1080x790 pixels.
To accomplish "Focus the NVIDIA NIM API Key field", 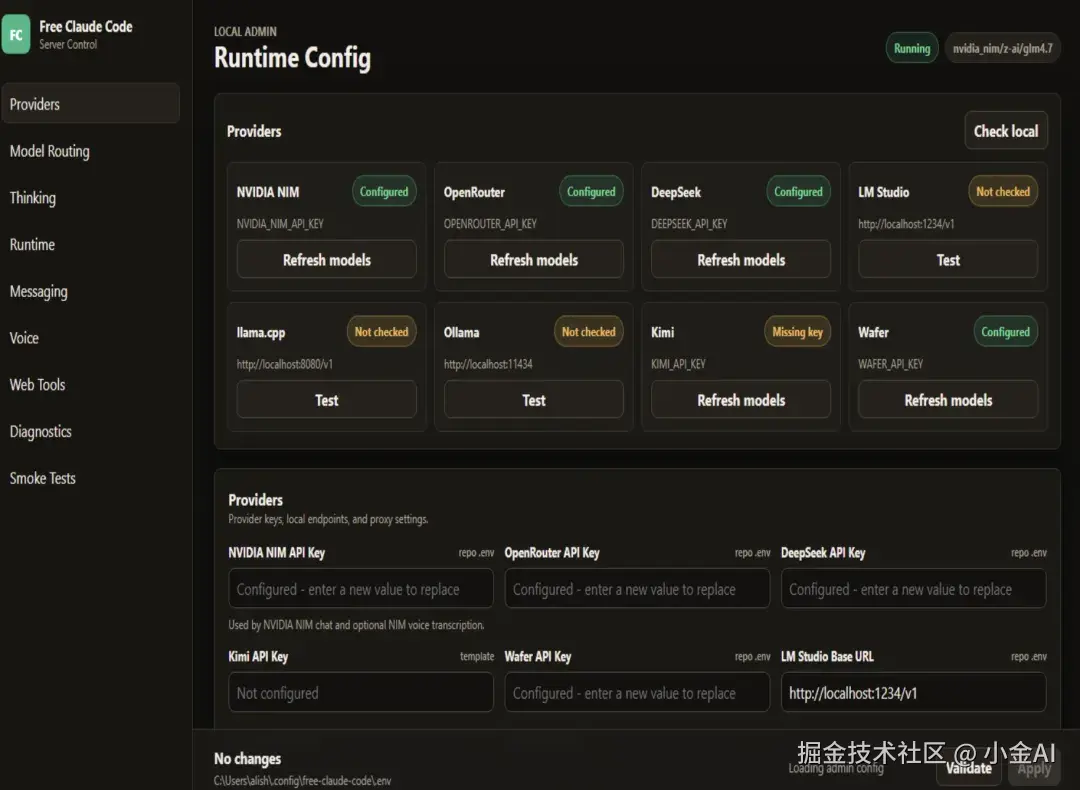I will pos(361,589).
